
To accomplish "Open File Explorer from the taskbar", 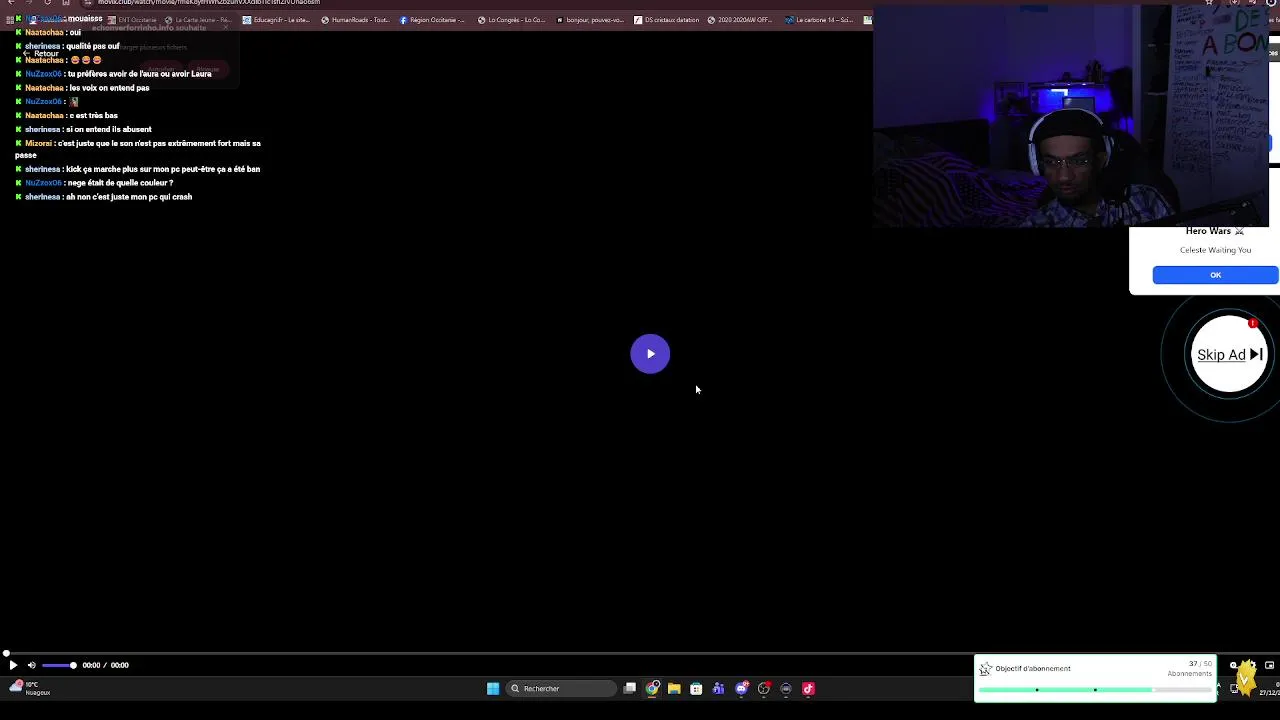I will pyautogui.click(x=674, y=688).
